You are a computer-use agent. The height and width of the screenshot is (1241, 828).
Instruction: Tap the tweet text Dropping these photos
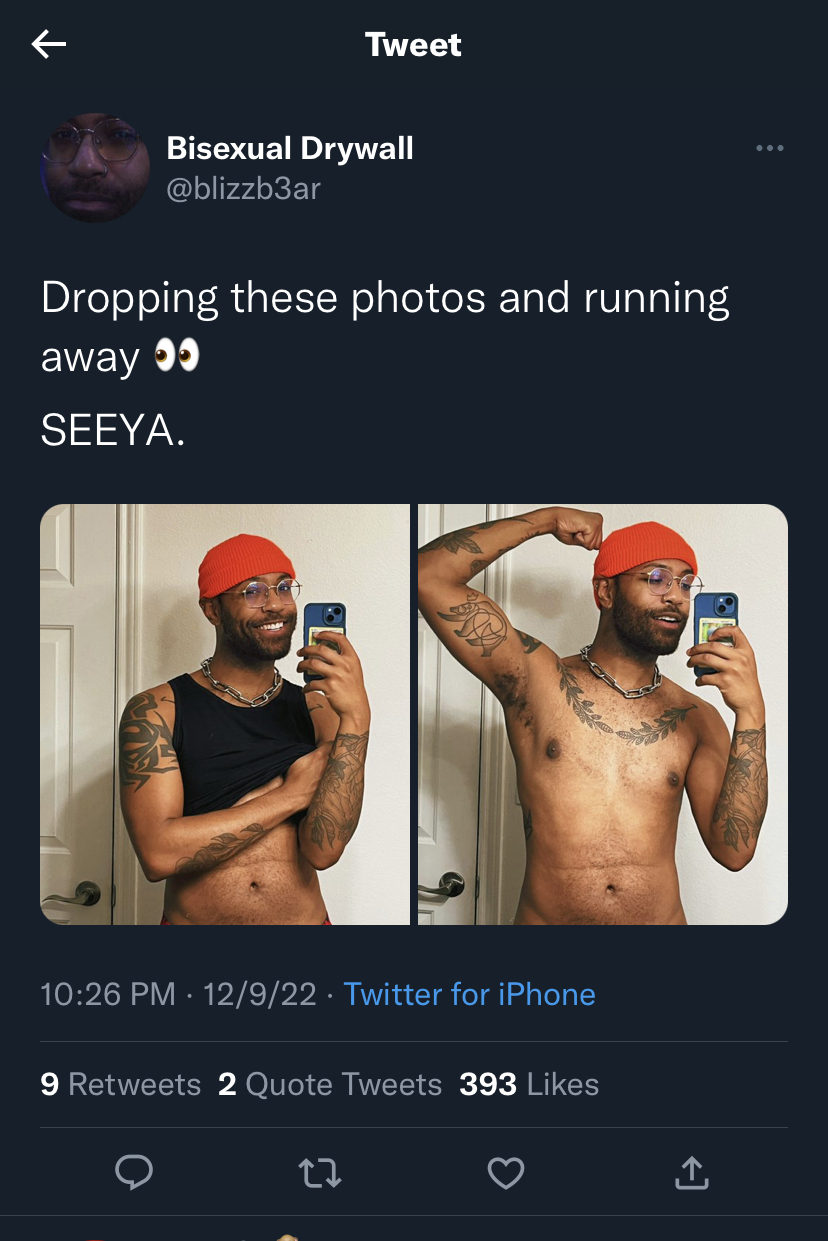[385, 327]
